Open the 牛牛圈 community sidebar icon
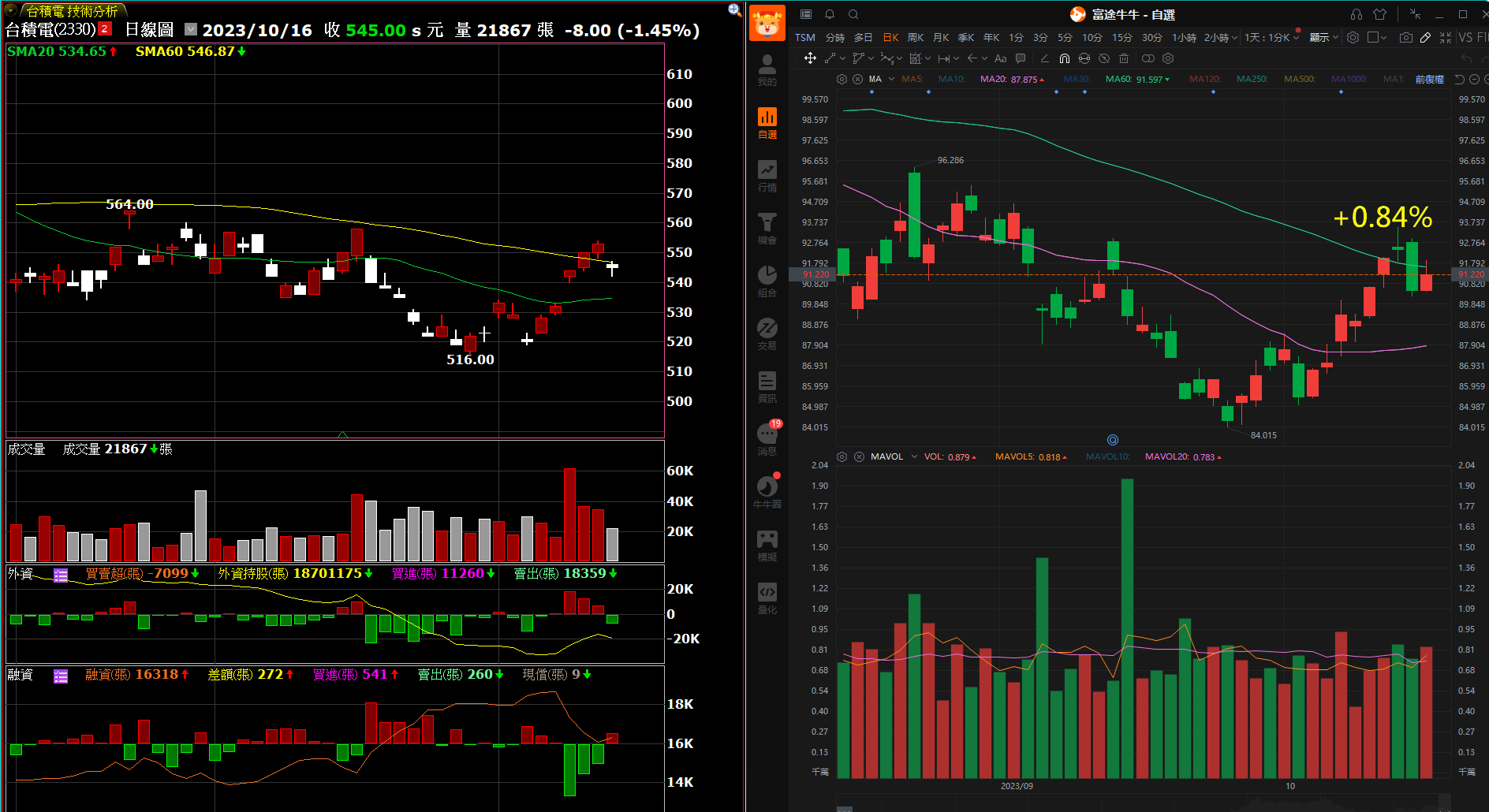This screenshot has height=812, width=1489. coord(767,493)
